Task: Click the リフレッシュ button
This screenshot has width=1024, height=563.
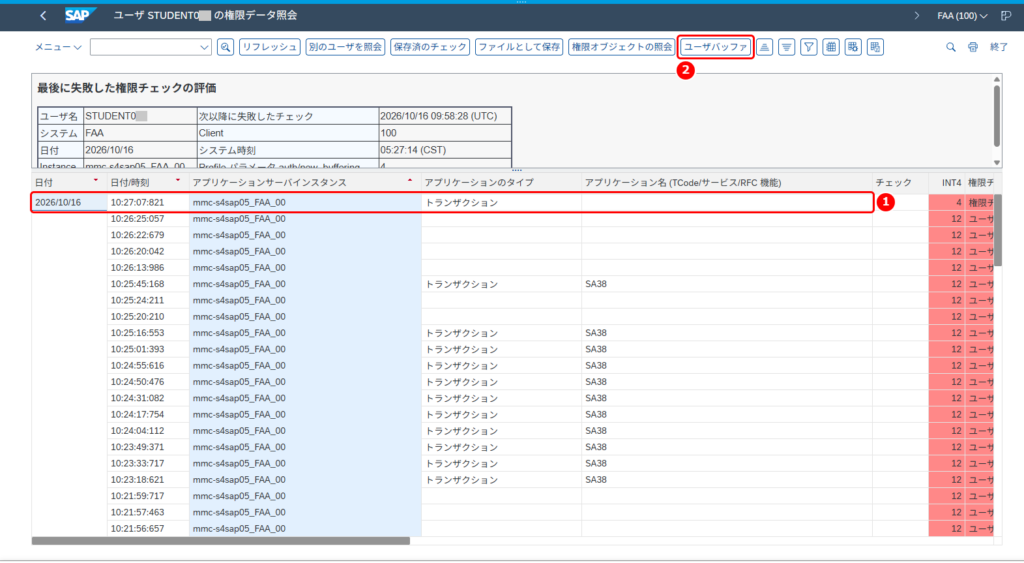Action: [270, 47]
